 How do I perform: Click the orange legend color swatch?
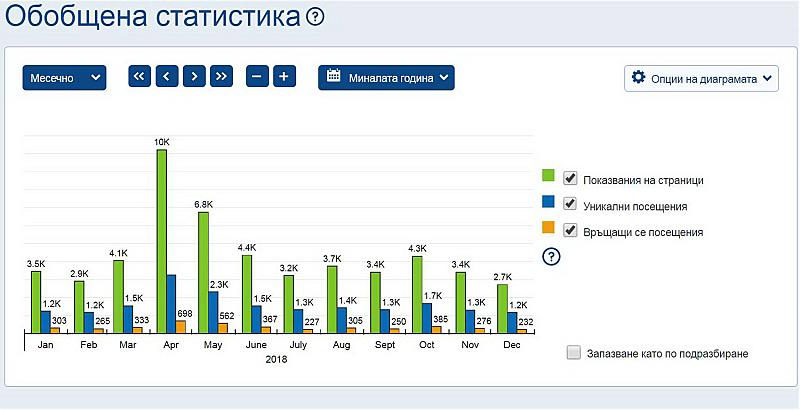[548, 230]
